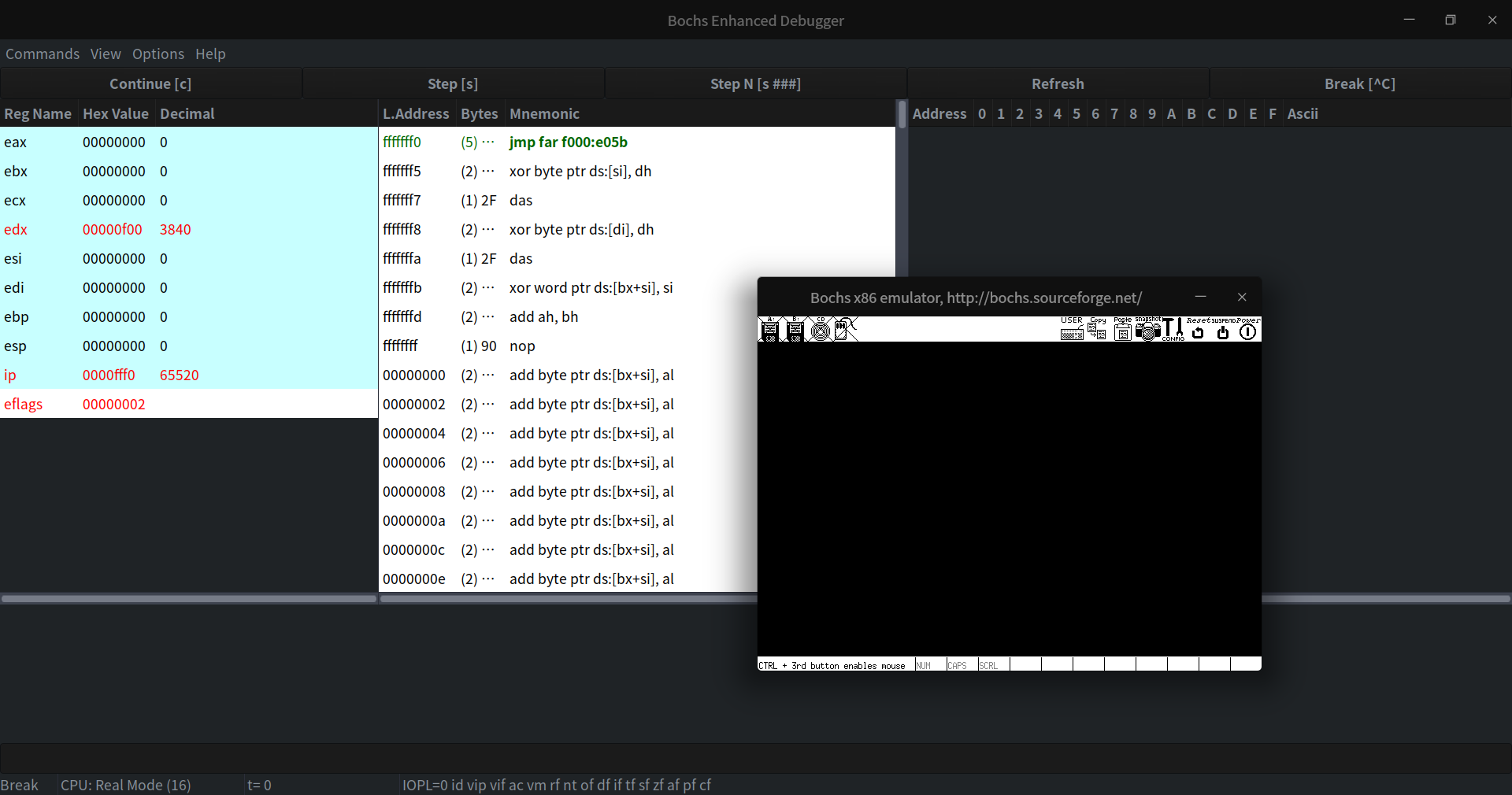The height and width of the screenshot is (795, 1512).
Task: Click the Hex Value column header
Action: tap(116, 113)
